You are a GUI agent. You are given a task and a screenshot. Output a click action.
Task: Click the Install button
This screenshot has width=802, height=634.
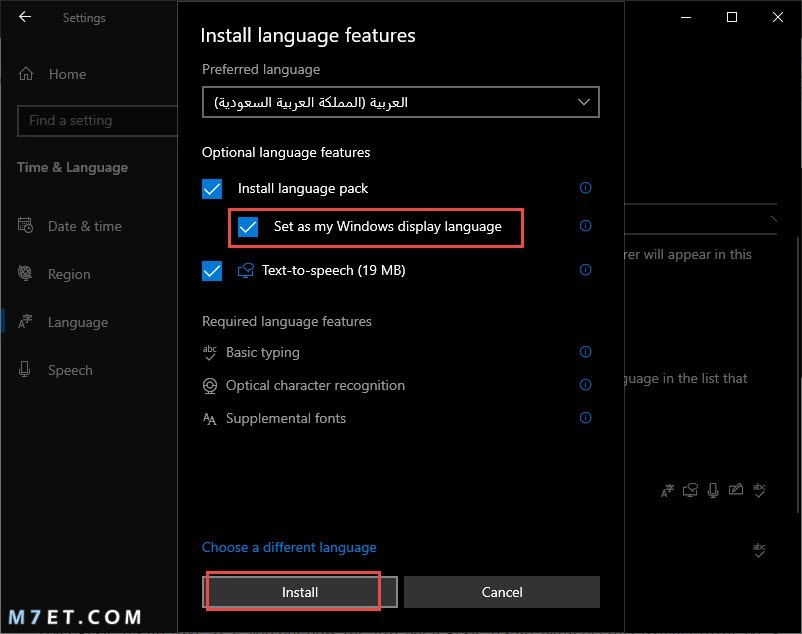click(300, 592)
